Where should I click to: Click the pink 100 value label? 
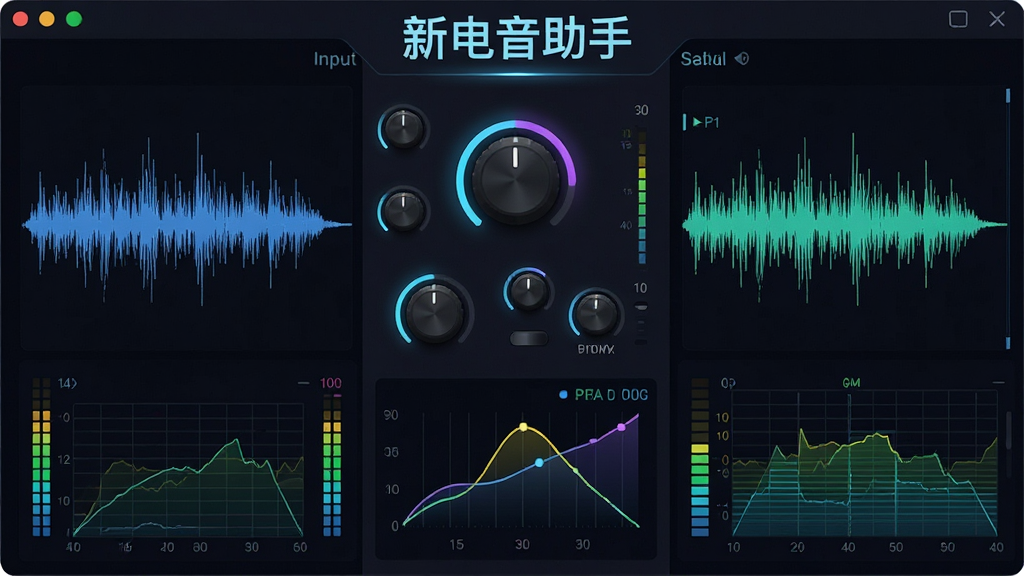tap(330, 383)
